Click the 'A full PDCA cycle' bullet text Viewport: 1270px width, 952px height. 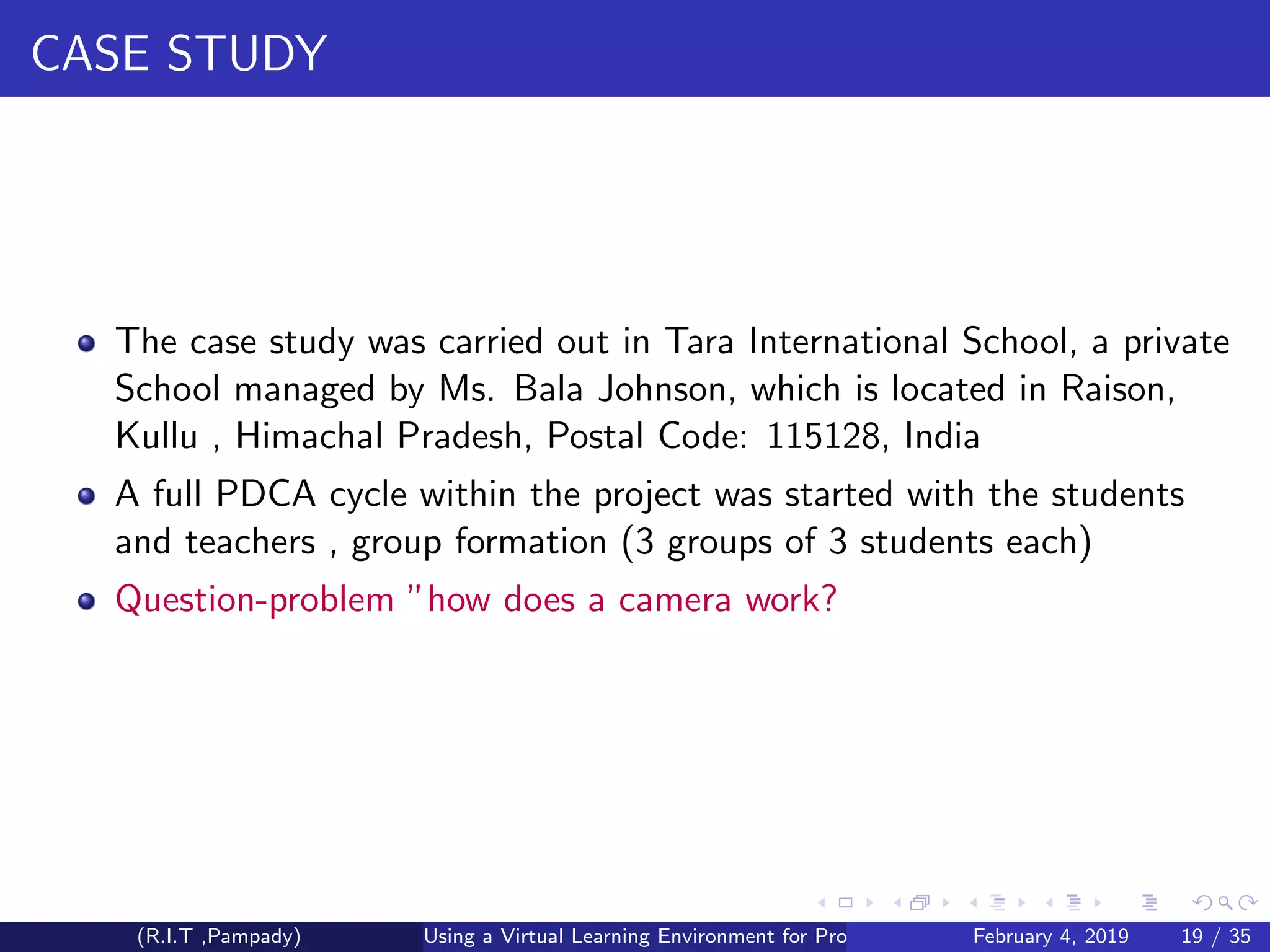pyautogui.click(x=261, y=495)
